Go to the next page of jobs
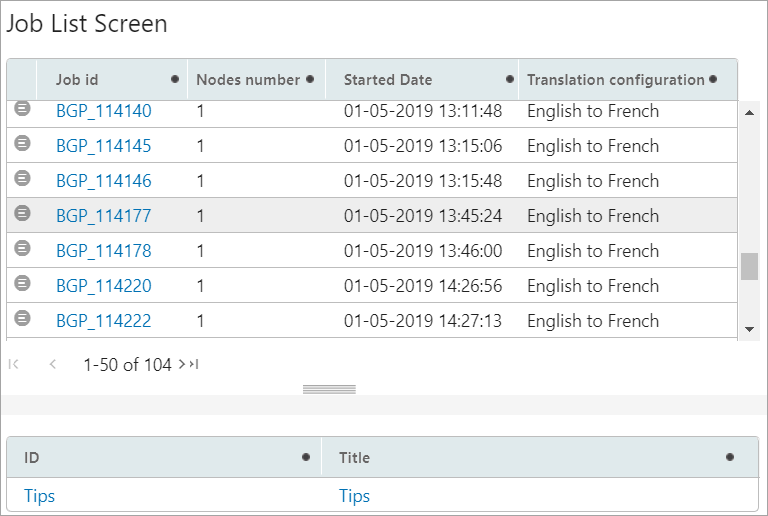 (182, 365)
